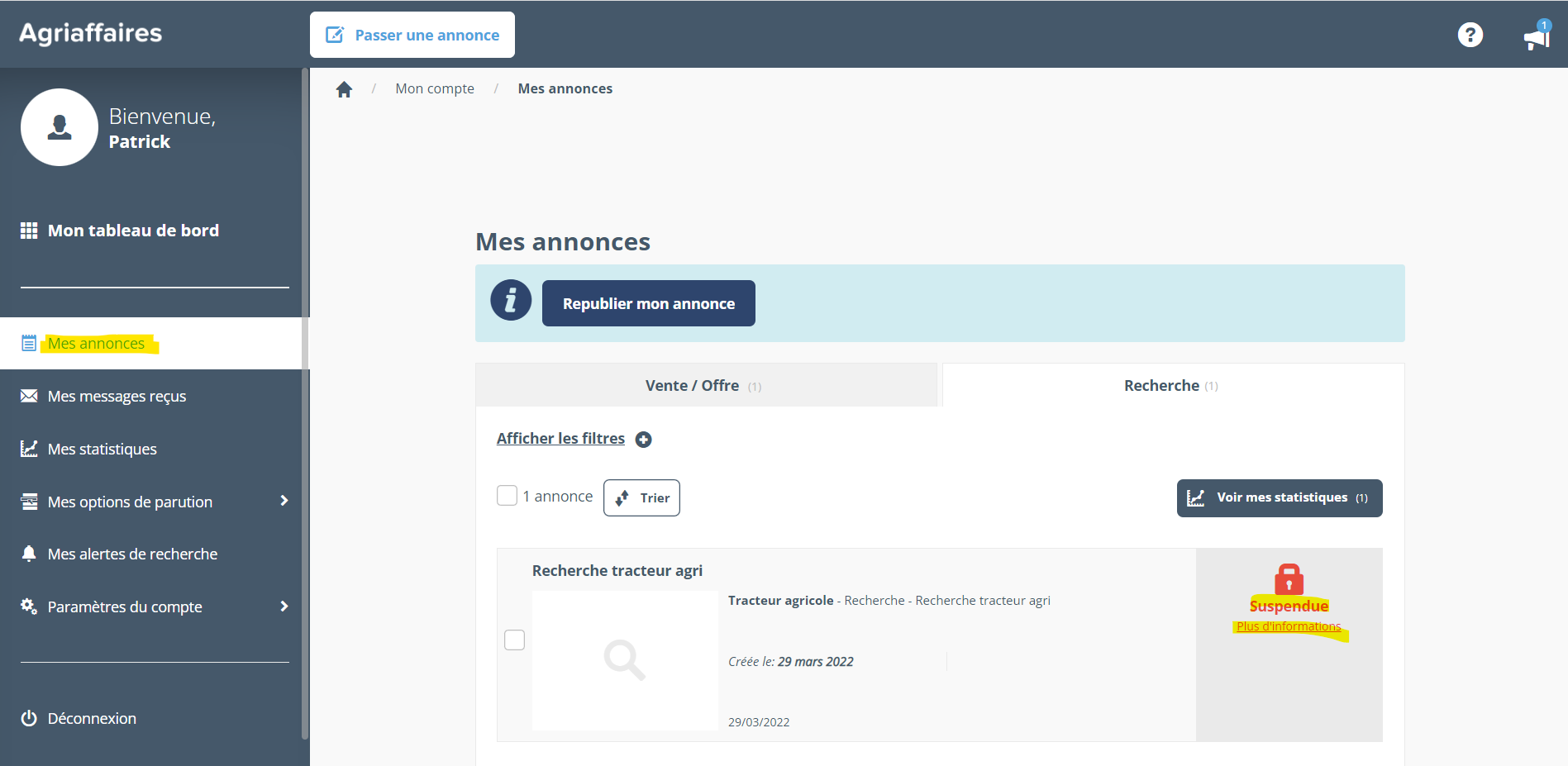Click the blue information icon
Image resolution: width=1568 pixels, height=766 pixels.
tap(511, 300)
